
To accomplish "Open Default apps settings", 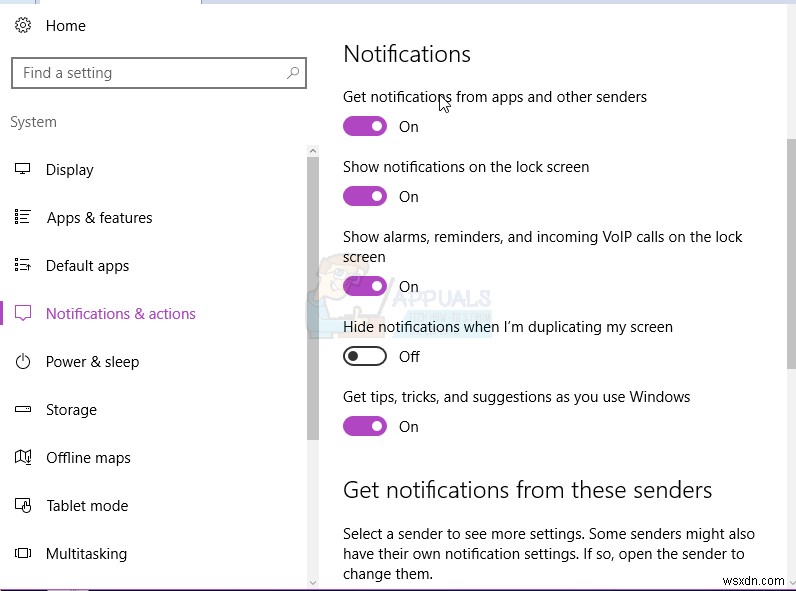I will tap(87, 266).
